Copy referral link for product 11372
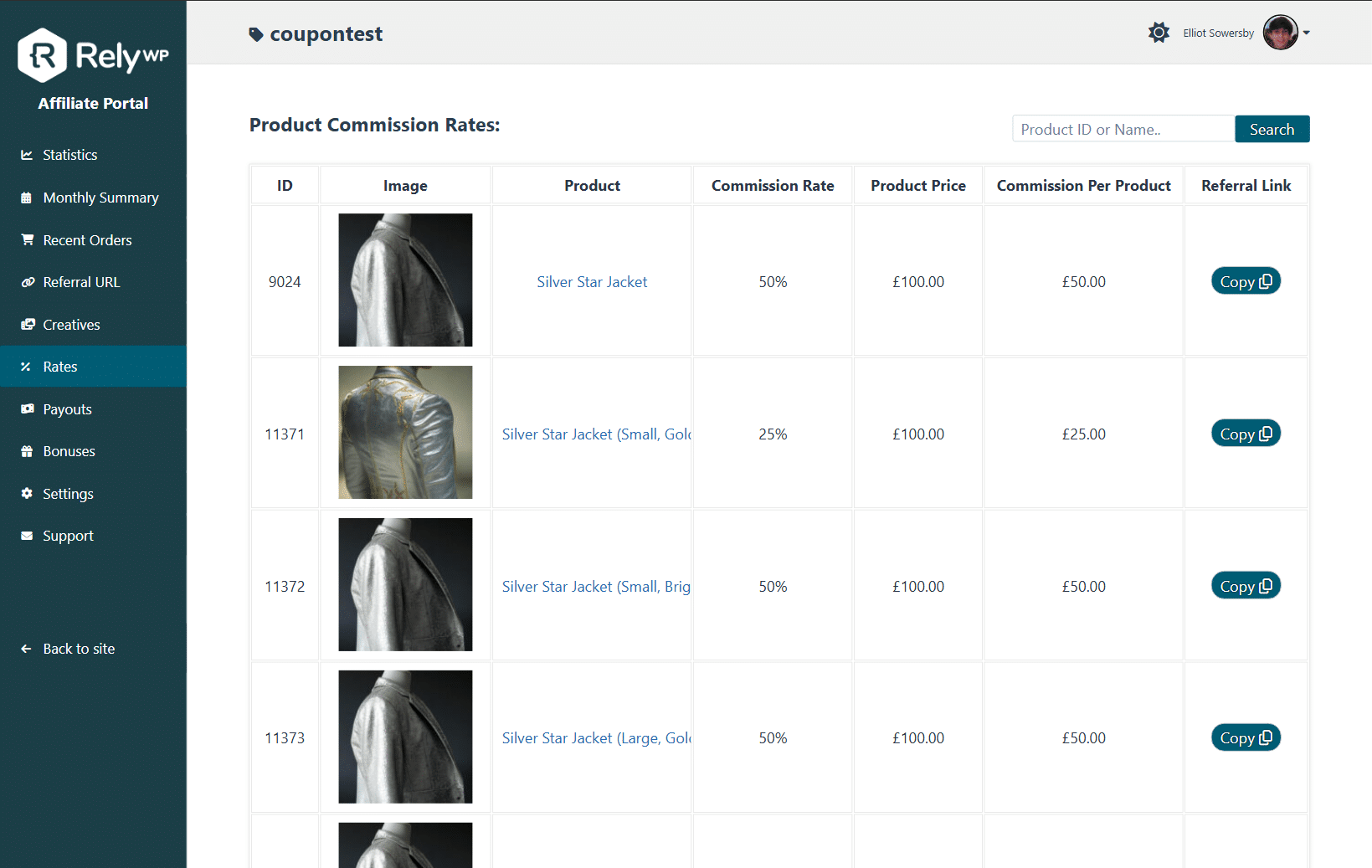 pos(1246,586)
